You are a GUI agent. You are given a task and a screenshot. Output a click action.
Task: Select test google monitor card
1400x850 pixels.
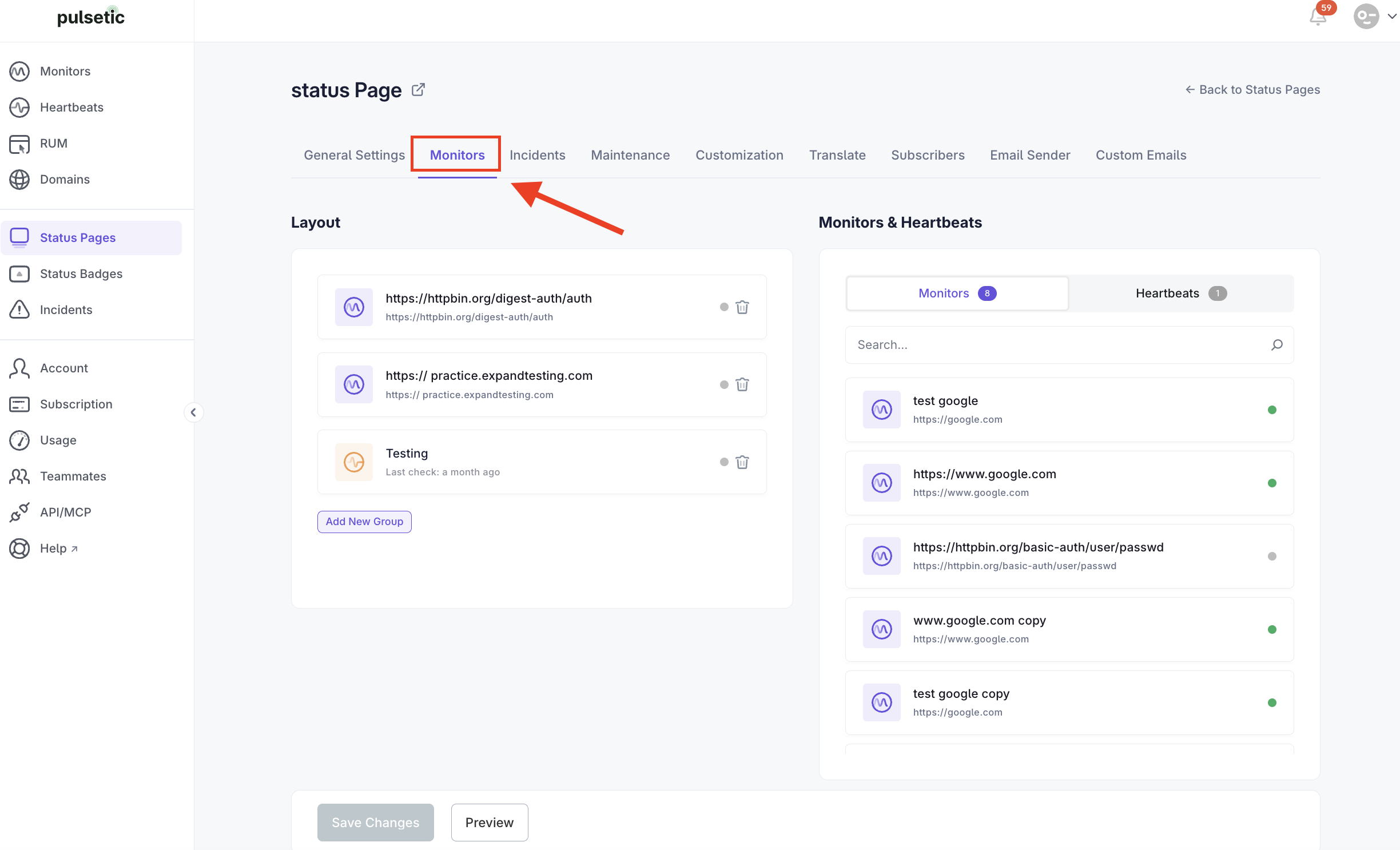tap(1069, 410)
